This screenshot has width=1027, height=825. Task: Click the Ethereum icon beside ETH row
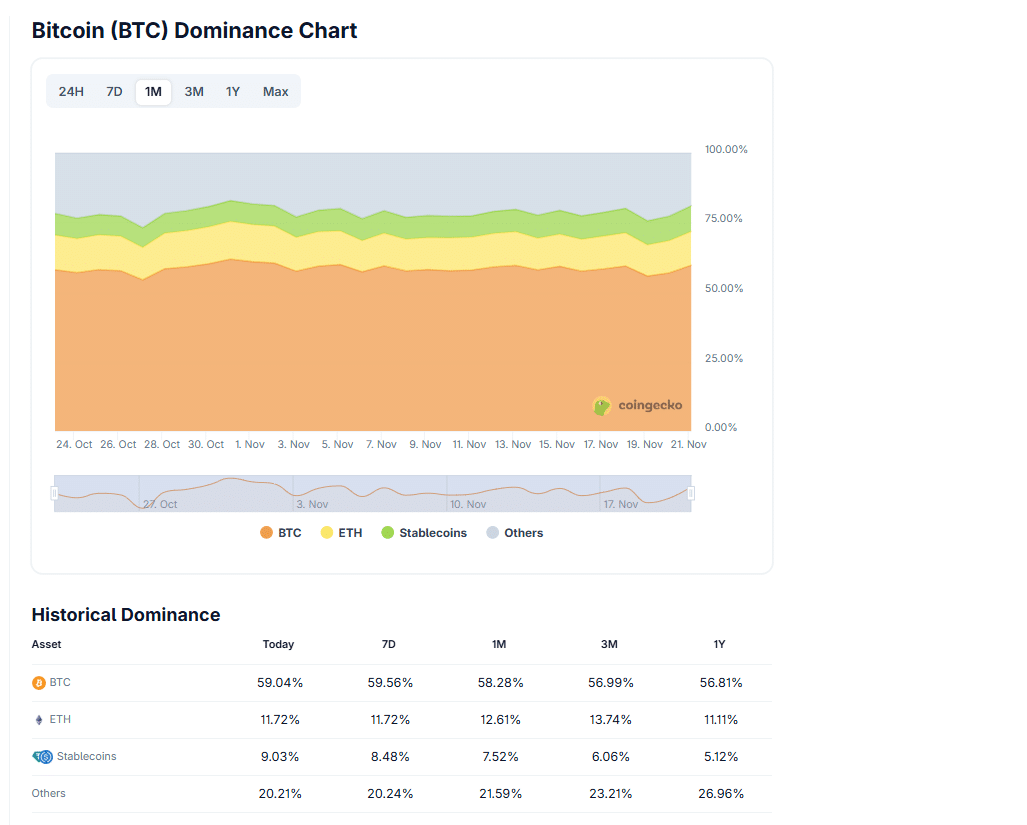[x=37, y=719]
